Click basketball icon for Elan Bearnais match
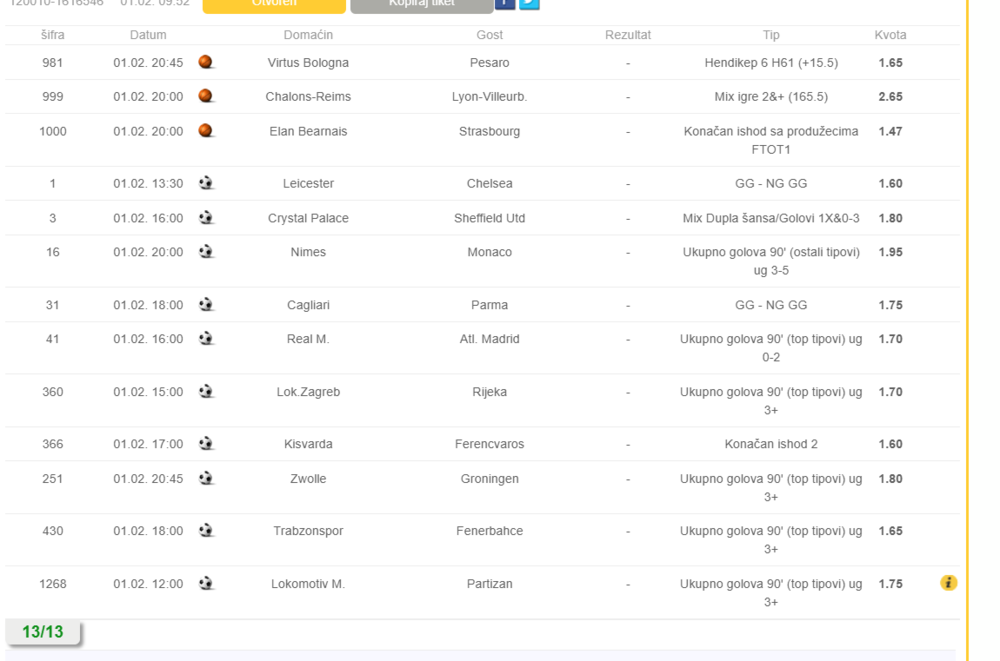This screenshot has height=661, width=1000. [x=206, y=131]
